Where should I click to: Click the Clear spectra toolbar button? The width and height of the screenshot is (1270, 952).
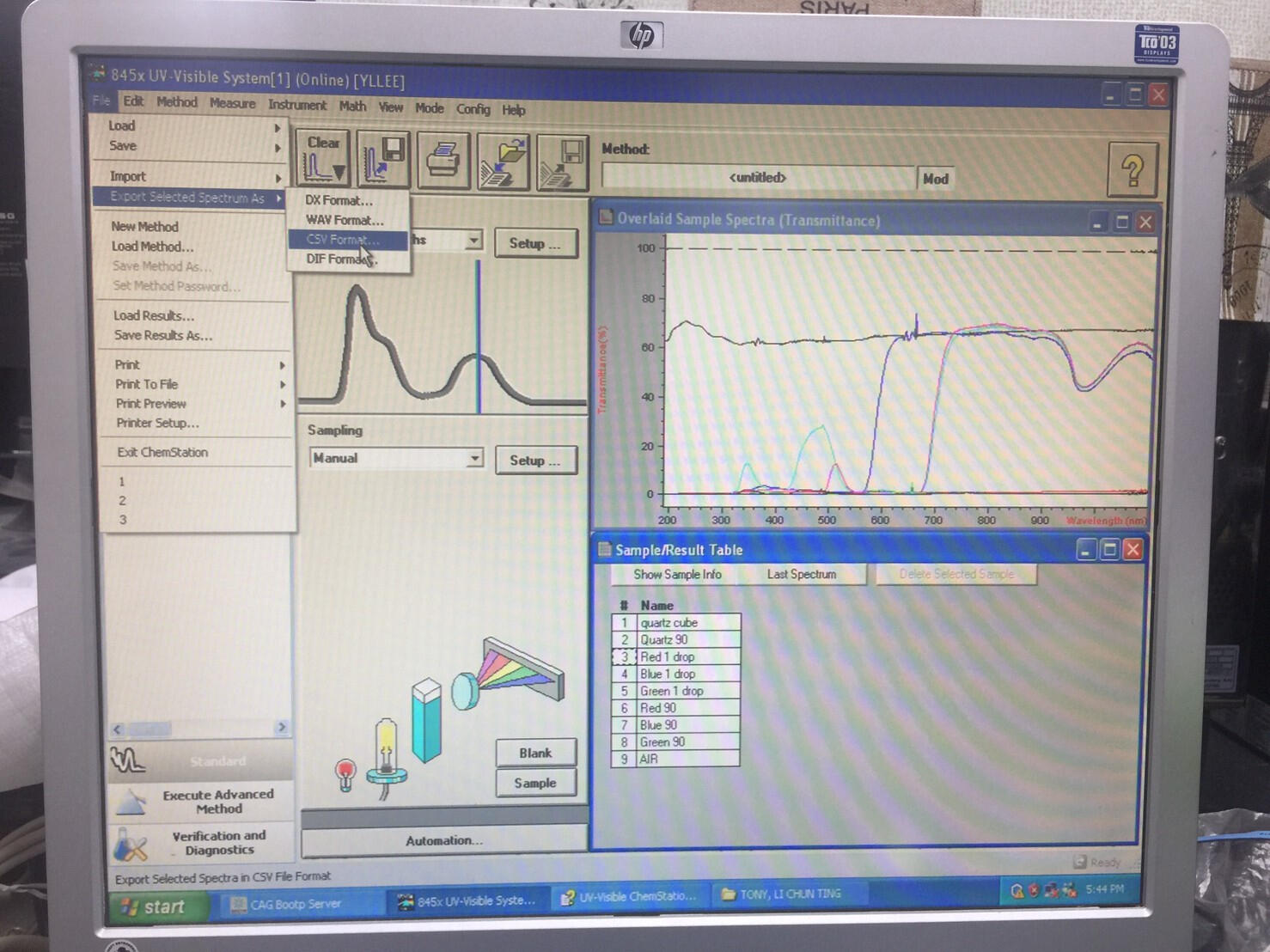click(323, 159)
